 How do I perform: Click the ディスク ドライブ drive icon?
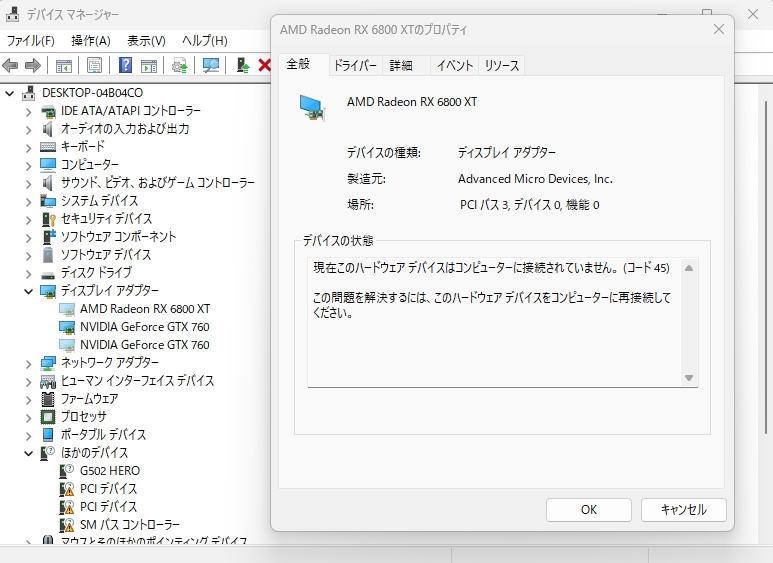pos(48,274)
